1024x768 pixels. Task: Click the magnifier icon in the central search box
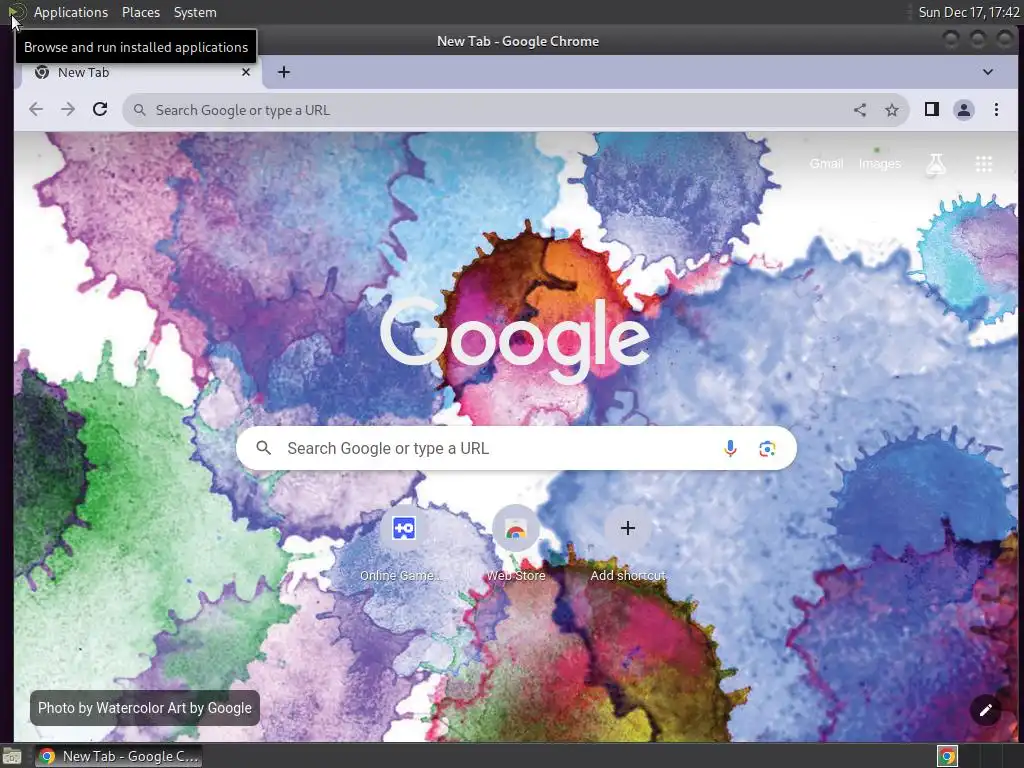(263, 447)
